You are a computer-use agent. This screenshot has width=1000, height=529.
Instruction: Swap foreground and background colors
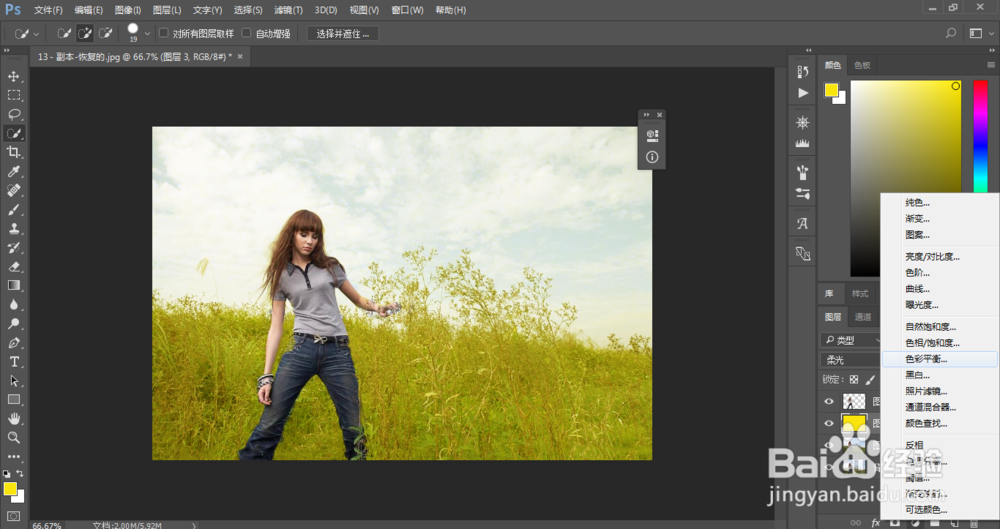point(20,473)
